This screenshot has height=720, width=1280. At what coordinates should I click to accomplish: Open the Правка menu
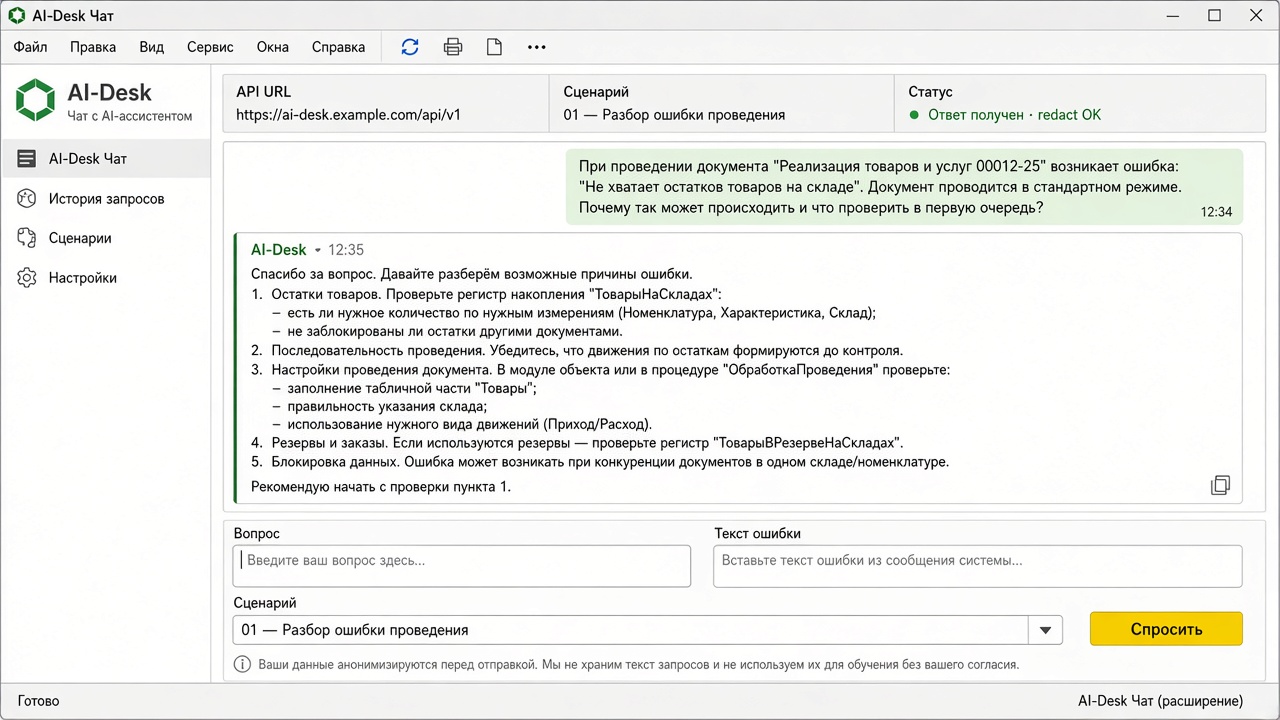point(93,47)
